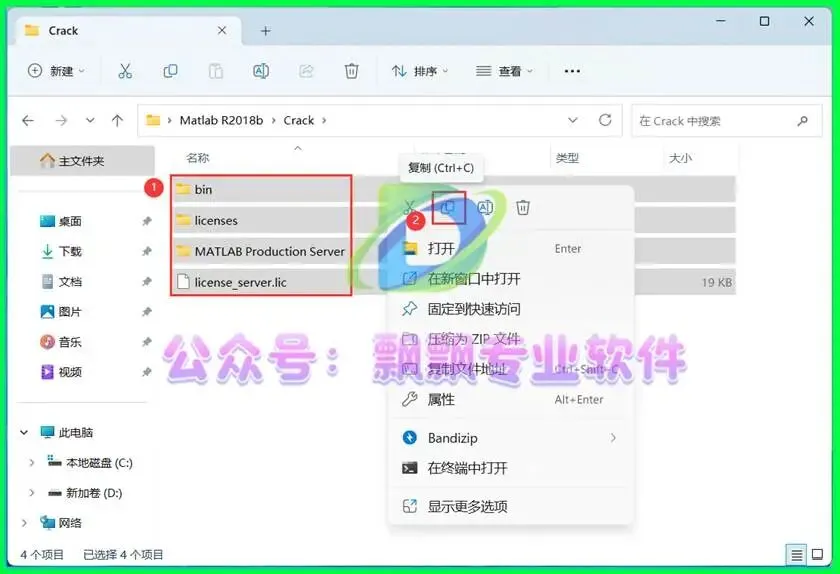Go back with the left arrow
This screenshot has width=840, height=574.
(28, 121)
